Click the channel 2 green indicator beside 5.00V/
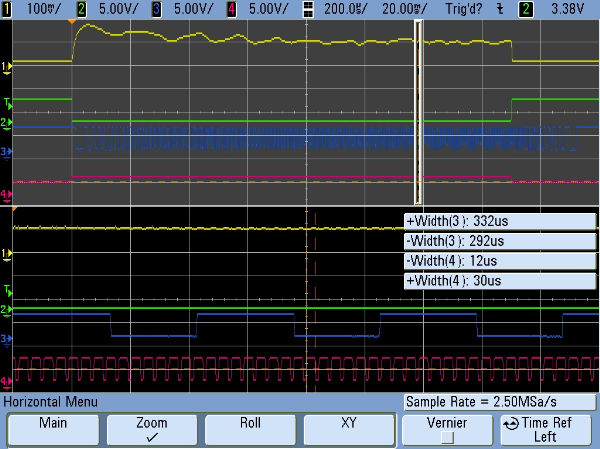 (x=82, y=9)
